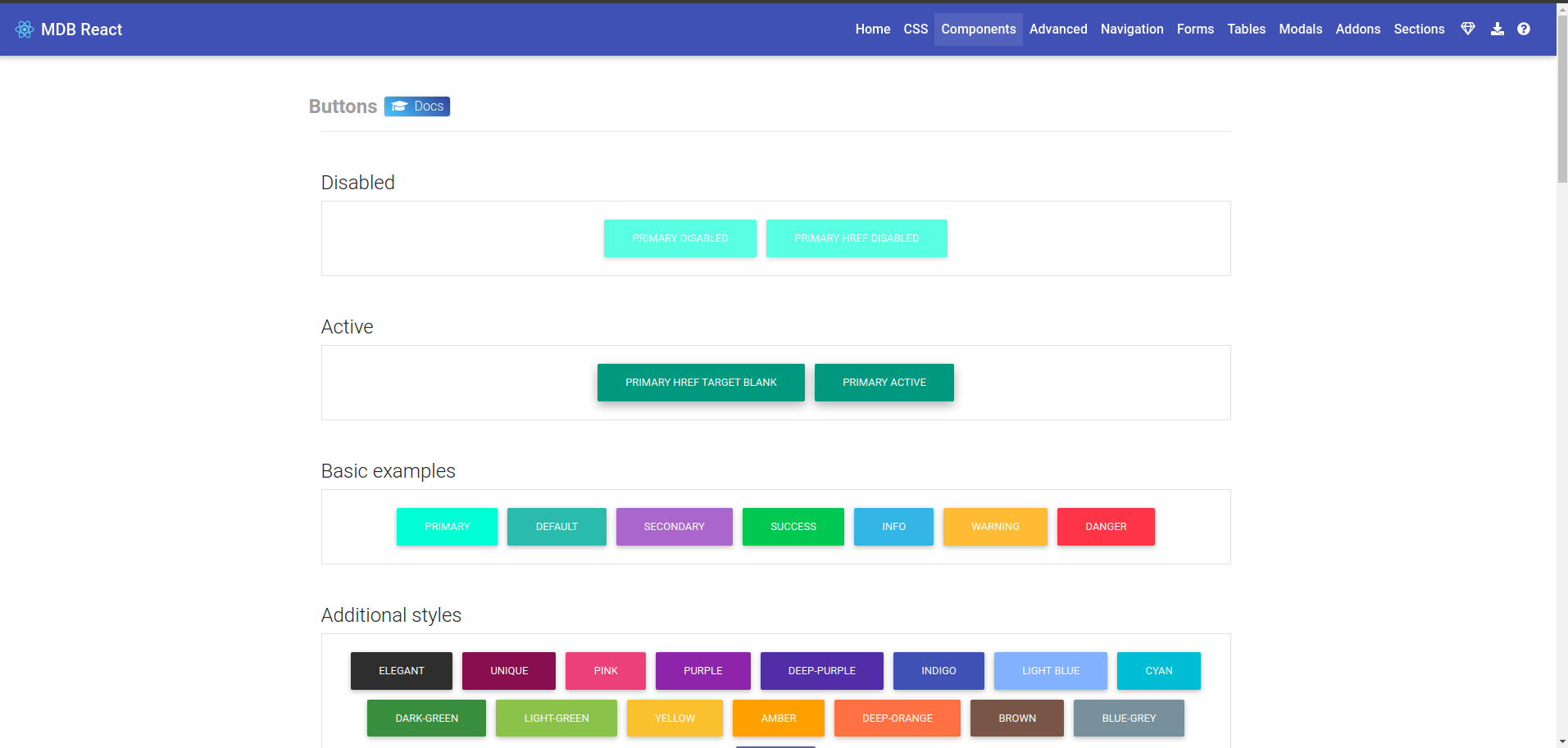Click the React atom logo icon
The width and height of the screenshot is (1568, 748).
[25, 29]
